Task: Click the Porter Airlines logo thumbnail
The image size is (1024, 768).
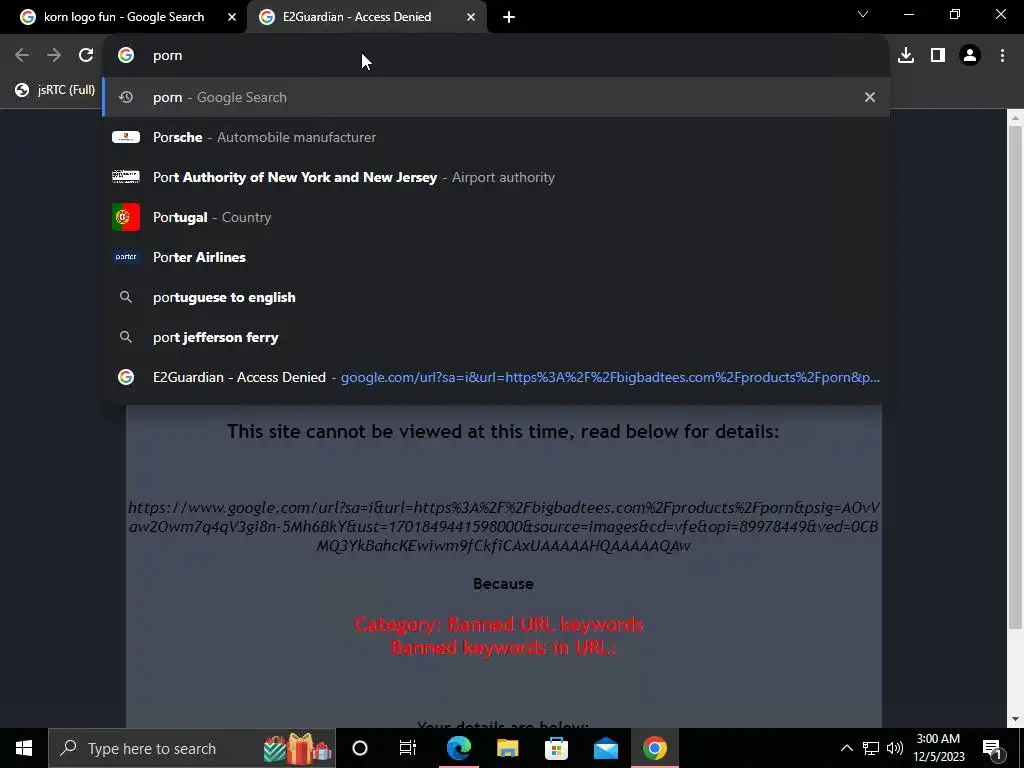Action: (126, 257)
